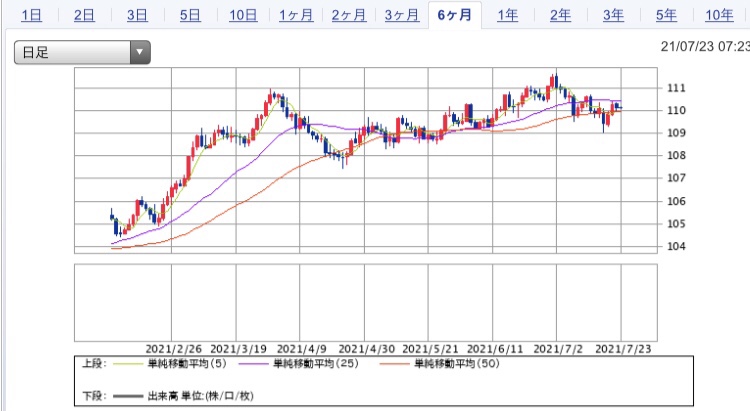Viewport: 750px width, 411px height.
Task: Click the 2ヶ月 range tab
Action: click(x=348, y=15)
